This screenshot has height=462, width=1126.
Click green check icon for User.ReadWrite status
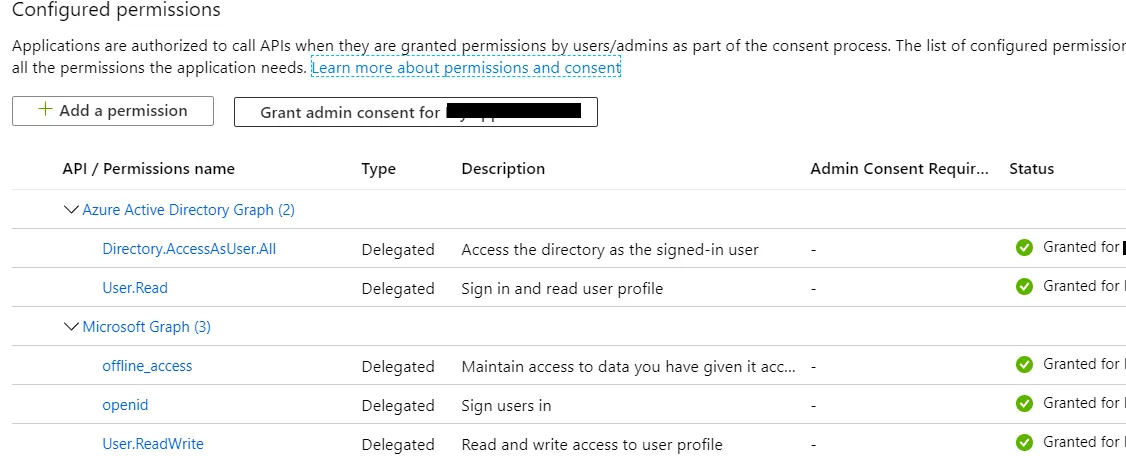point(1024,443)
